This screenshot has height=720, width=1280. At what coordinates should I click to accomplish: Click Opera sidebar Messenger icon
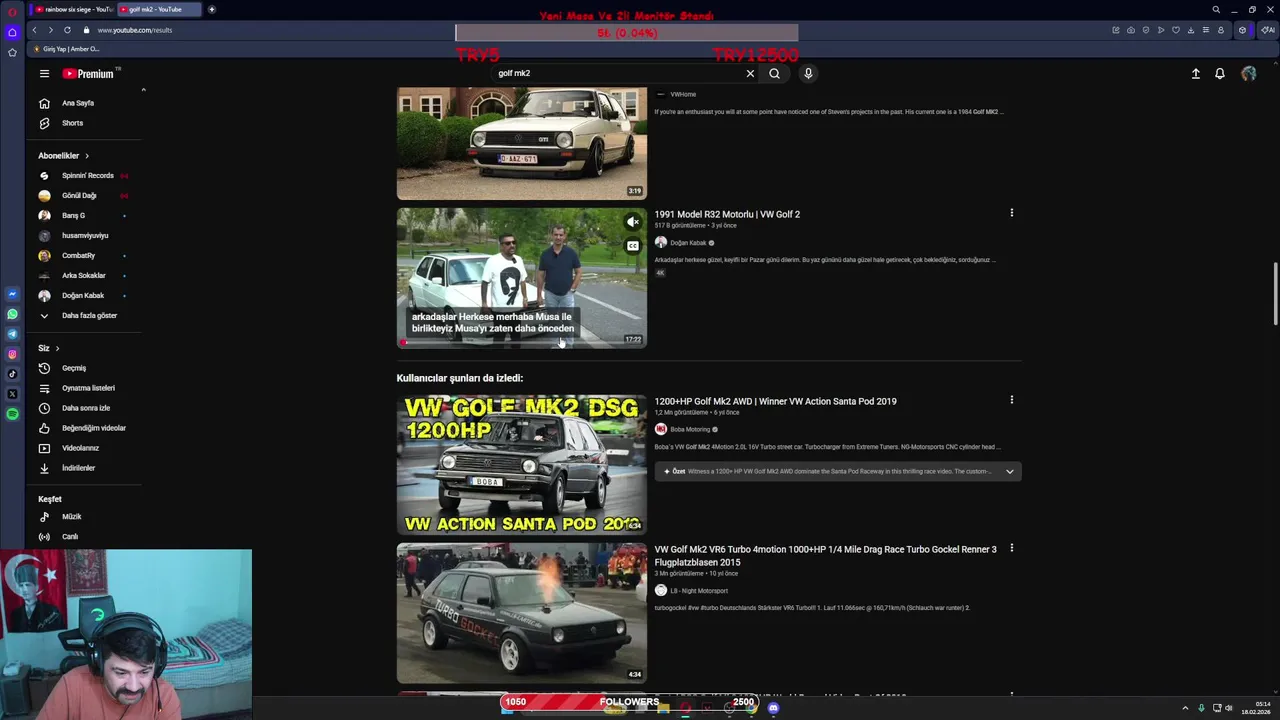12,294
